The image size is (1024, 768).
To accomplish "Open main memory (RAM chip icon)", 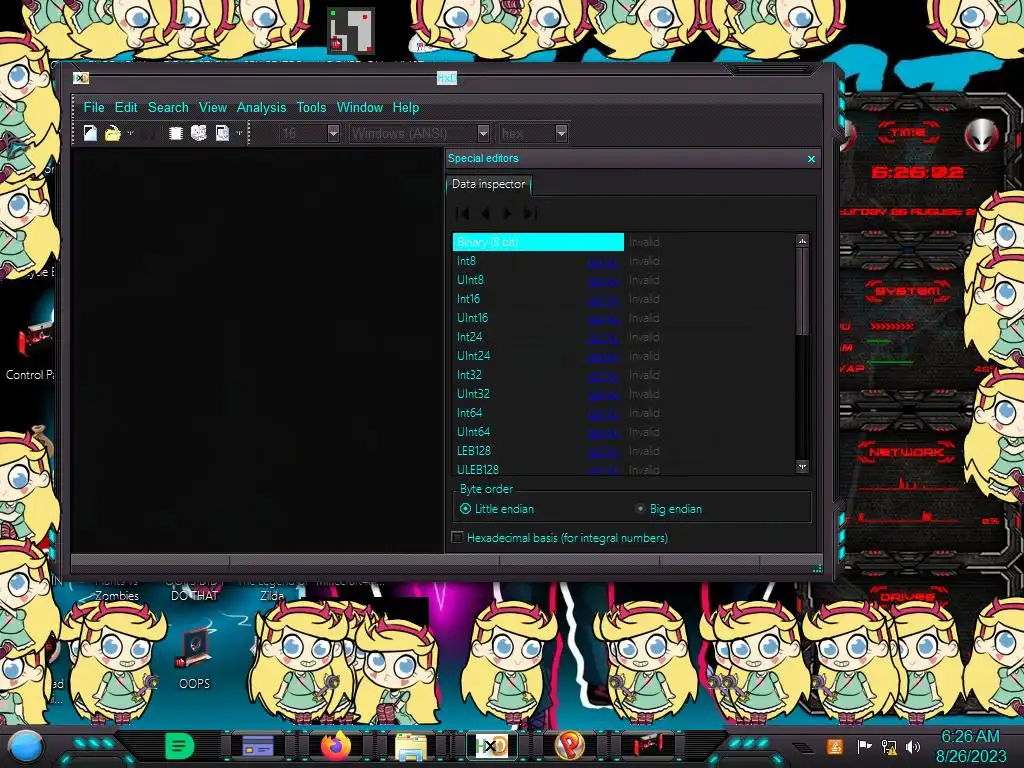I will [x=175, y=133].
